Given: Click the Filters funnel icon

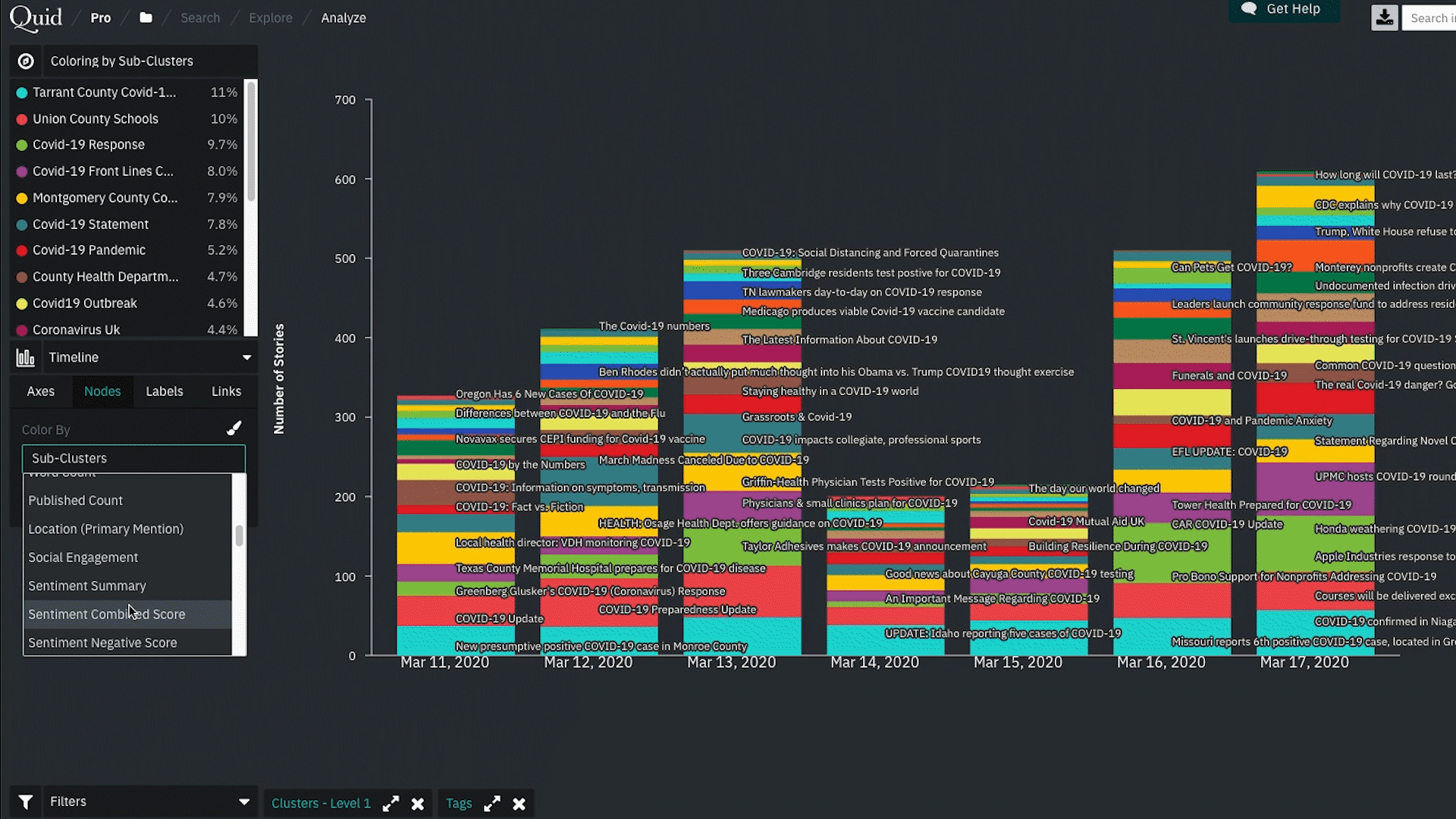Looking at the screenshot, I should [x=25, y=802].
